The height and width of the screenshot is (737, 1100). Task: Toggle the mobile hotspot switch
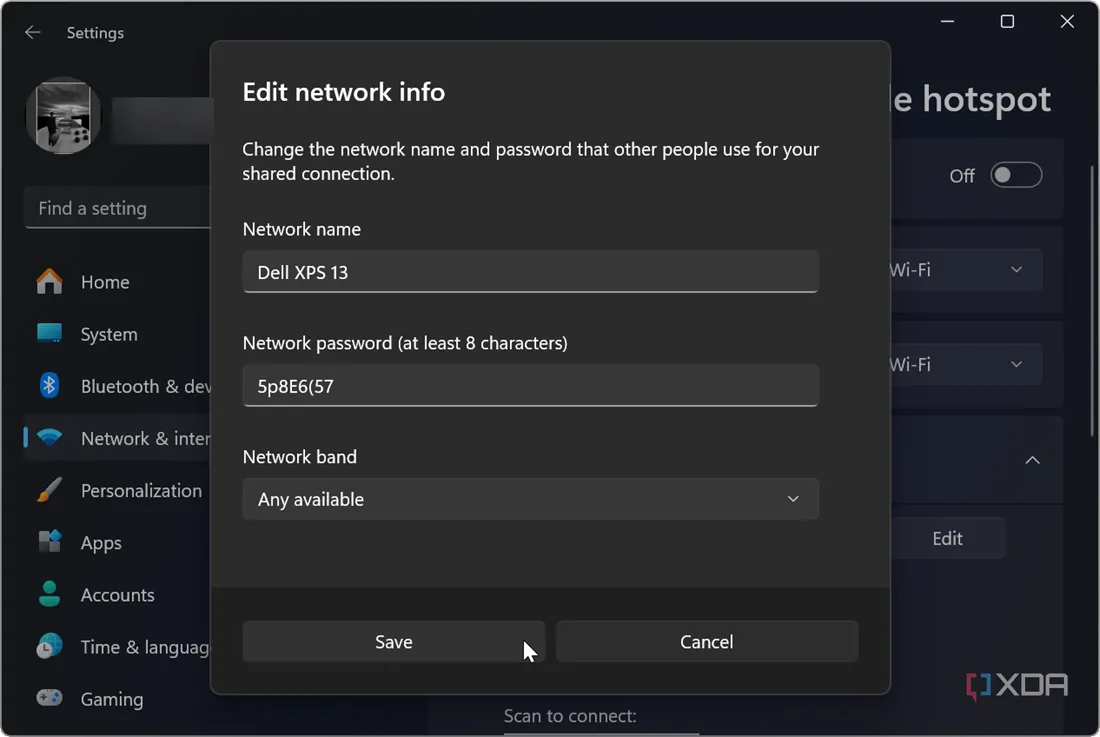tap(1016, 176)
